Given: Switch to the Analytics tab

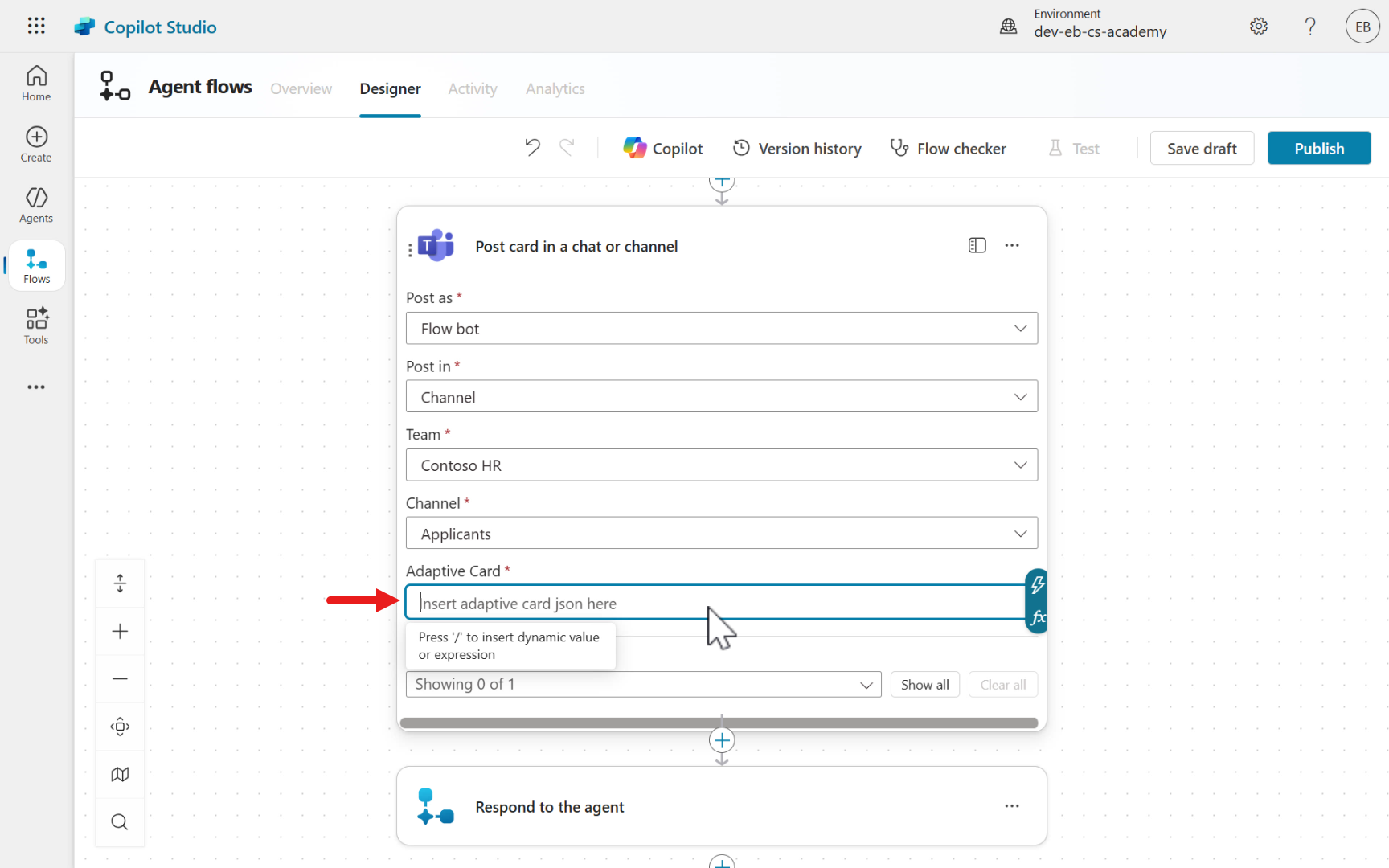Looking at the screenshot, I should coord(555,89).
